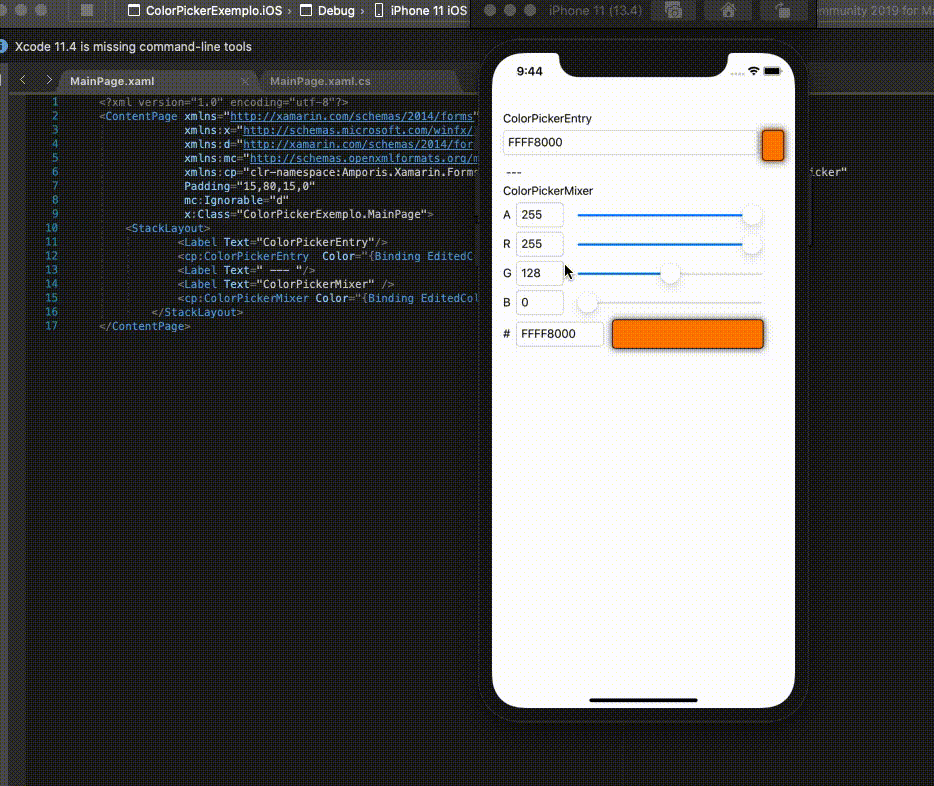Click the simulator rotate icon
Viewport: 934px width, 786px height.
click(x=783, y=11)
